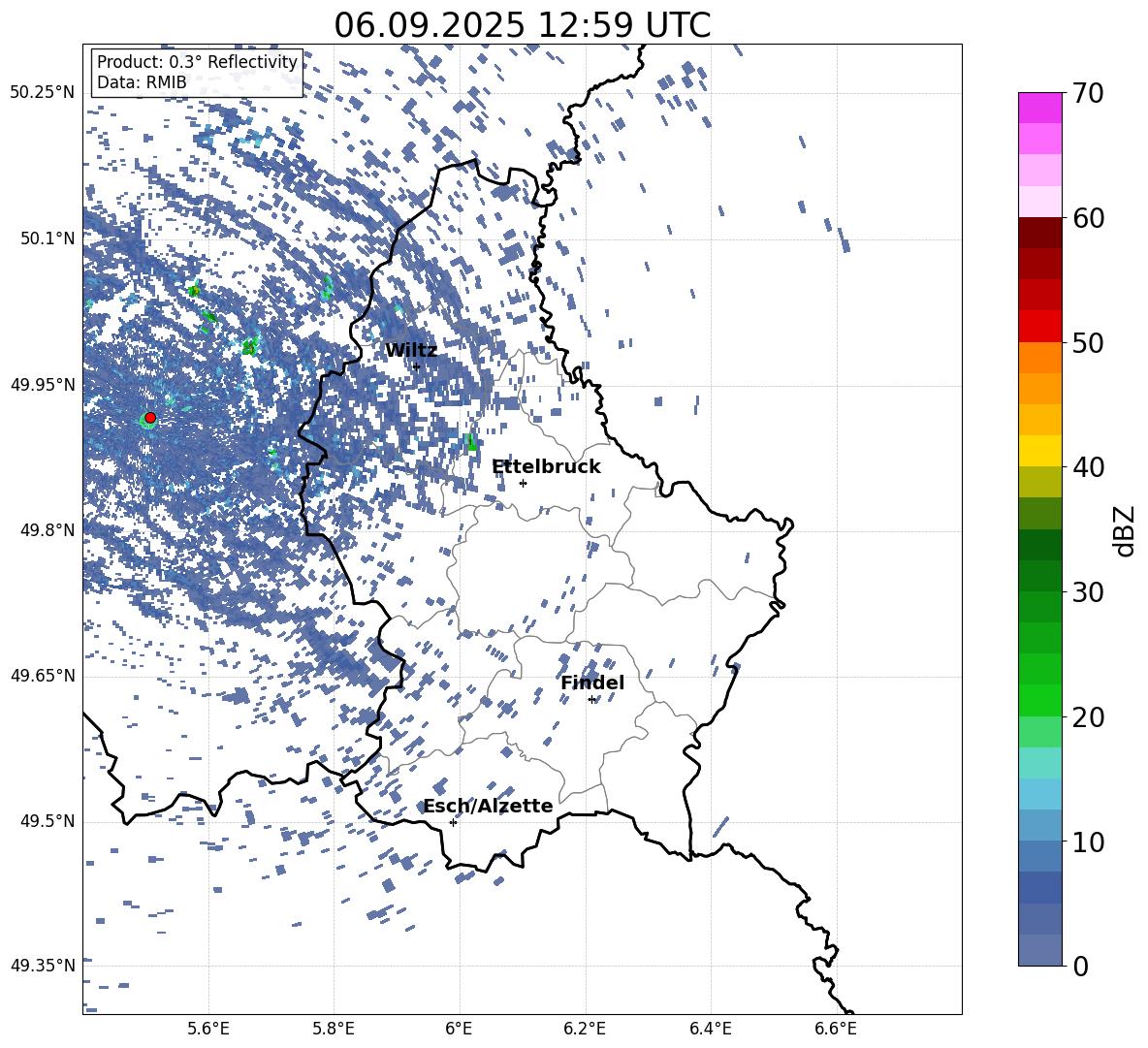Click the latitude label 49.5°N

48,821
